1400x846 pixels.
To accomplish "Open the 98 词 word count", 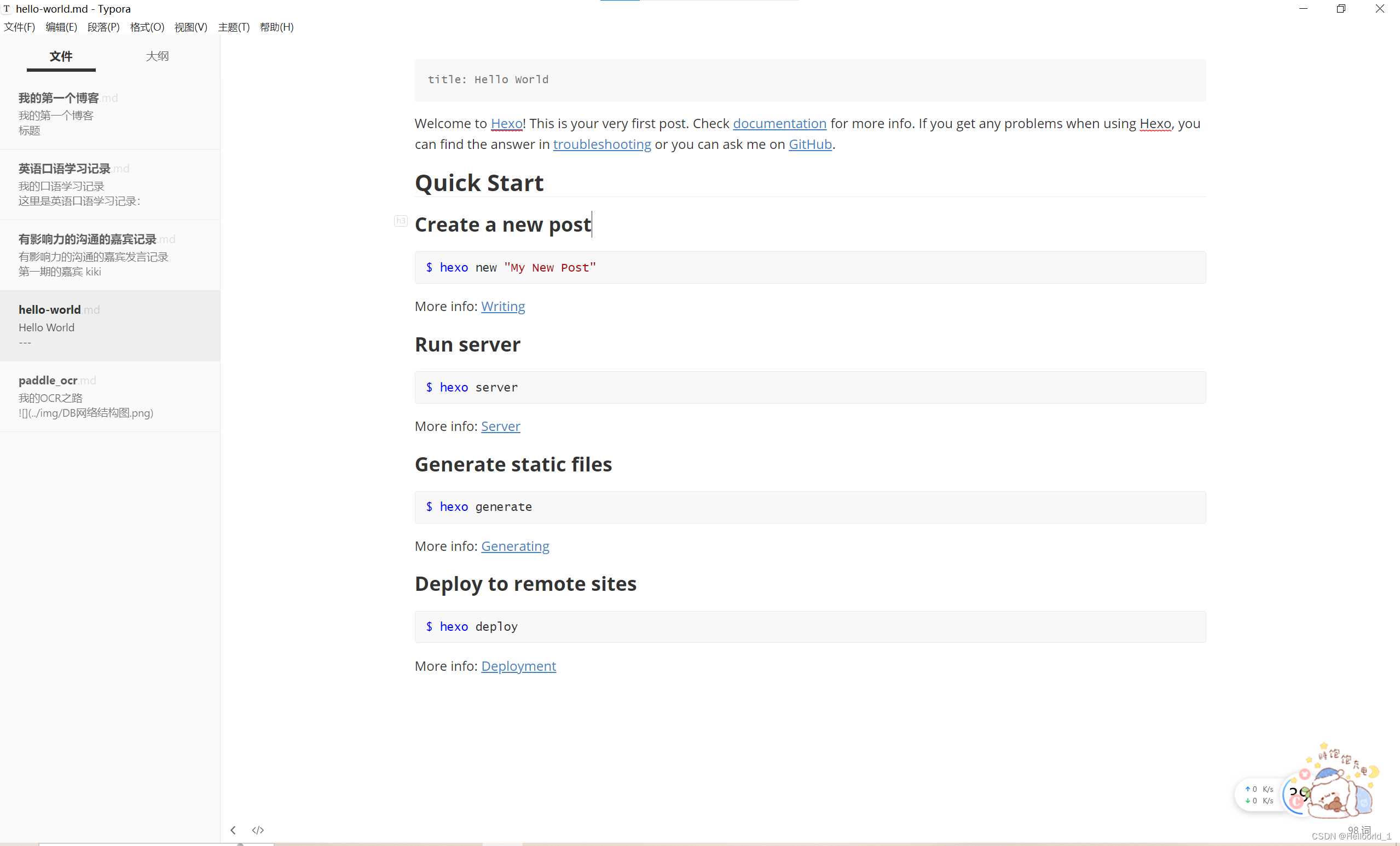I will coord(1359,830).
